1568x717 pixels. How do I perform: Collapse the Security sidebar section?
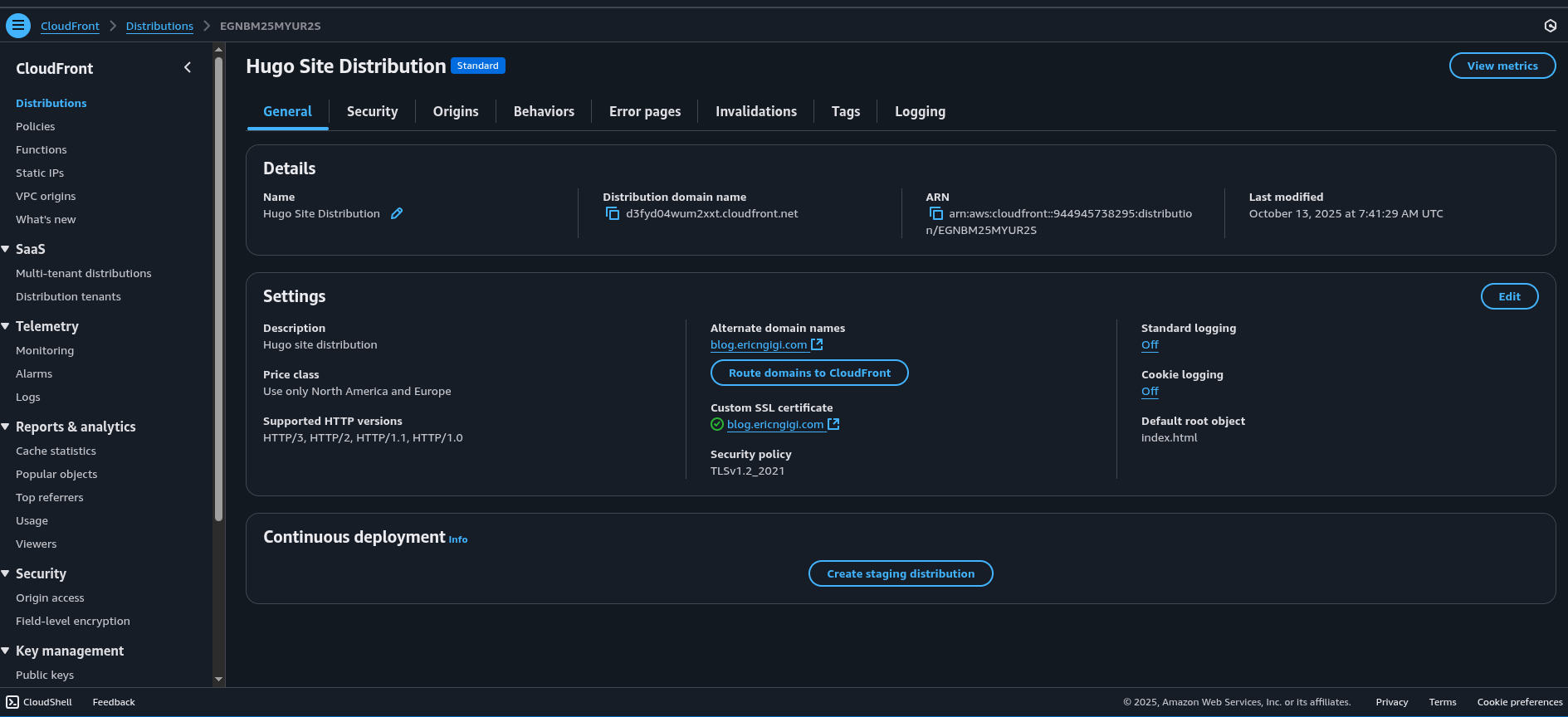pos(6,573)
